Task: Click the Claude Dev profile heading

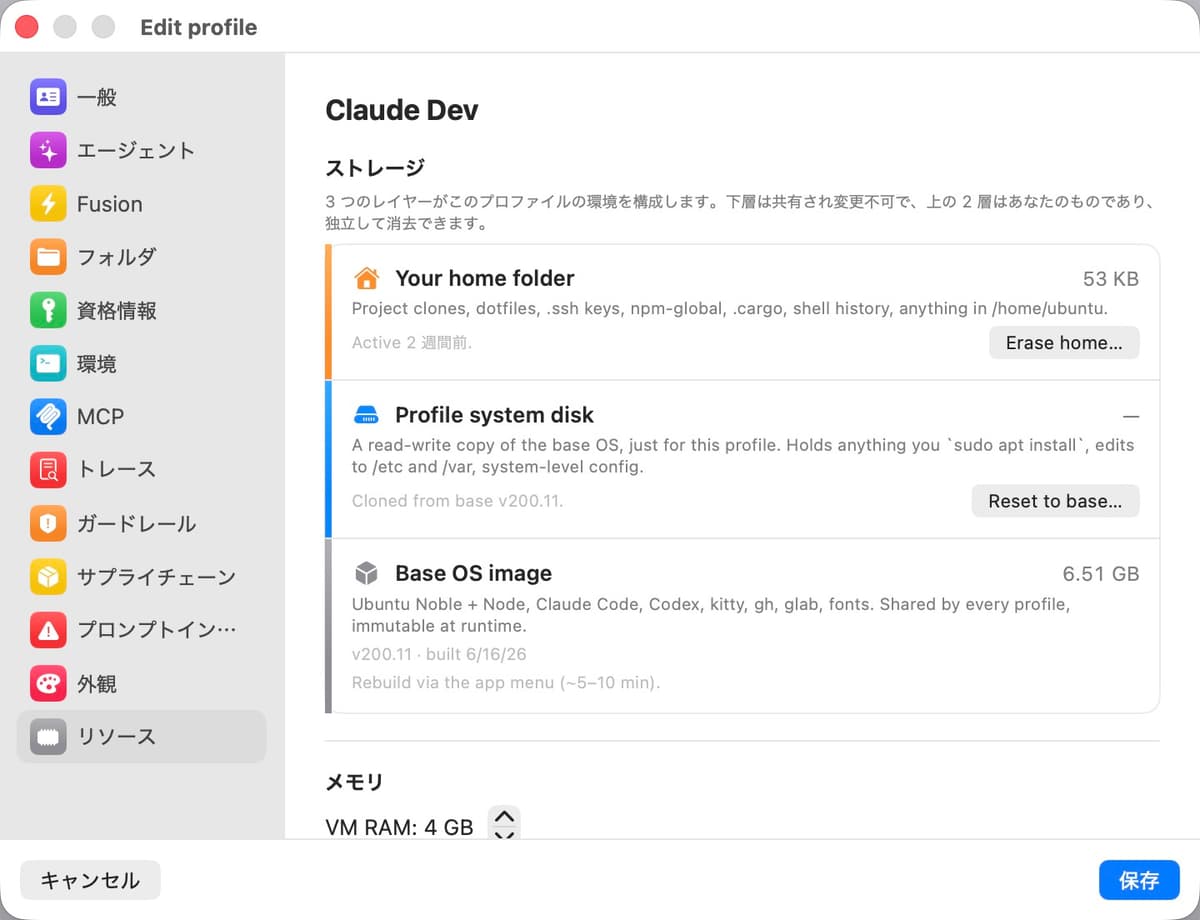Action: click(x=402, y=110)
